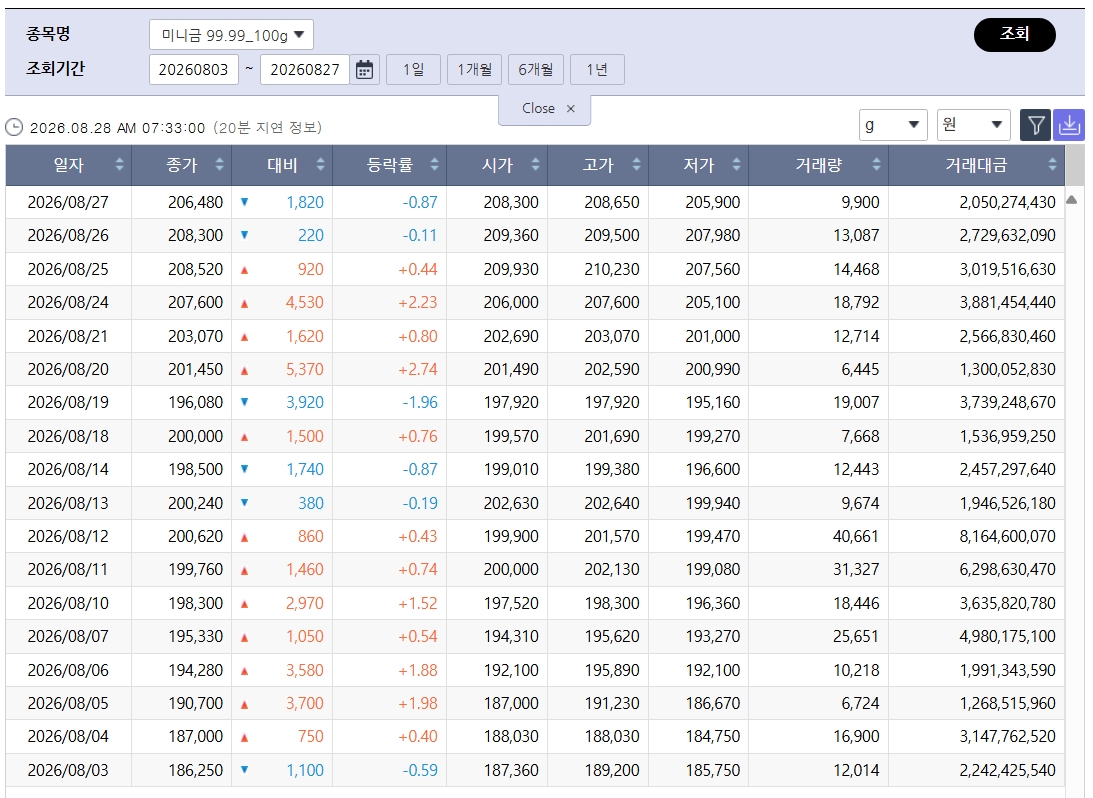This screenshot has width=1093, height=798.
Task: Click the start date field 20260803
Action: 194,70
